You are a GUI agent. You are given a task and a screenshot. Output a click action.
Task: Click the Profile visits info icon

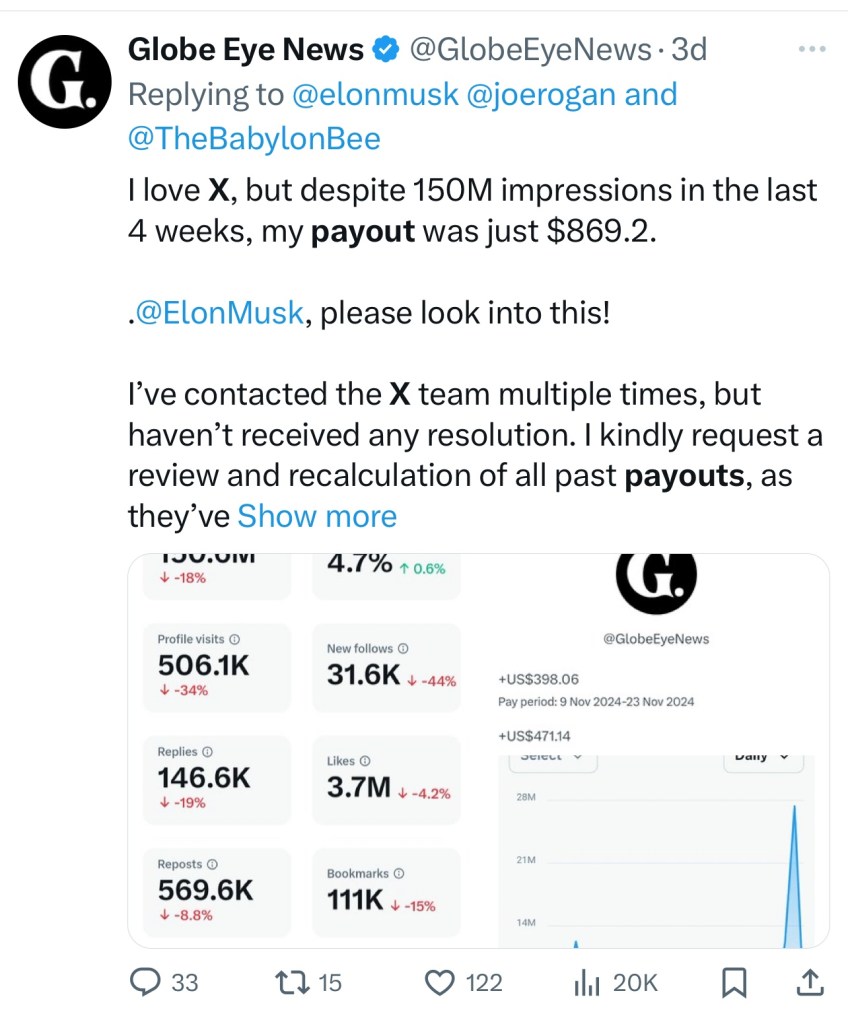click(235, 639)
